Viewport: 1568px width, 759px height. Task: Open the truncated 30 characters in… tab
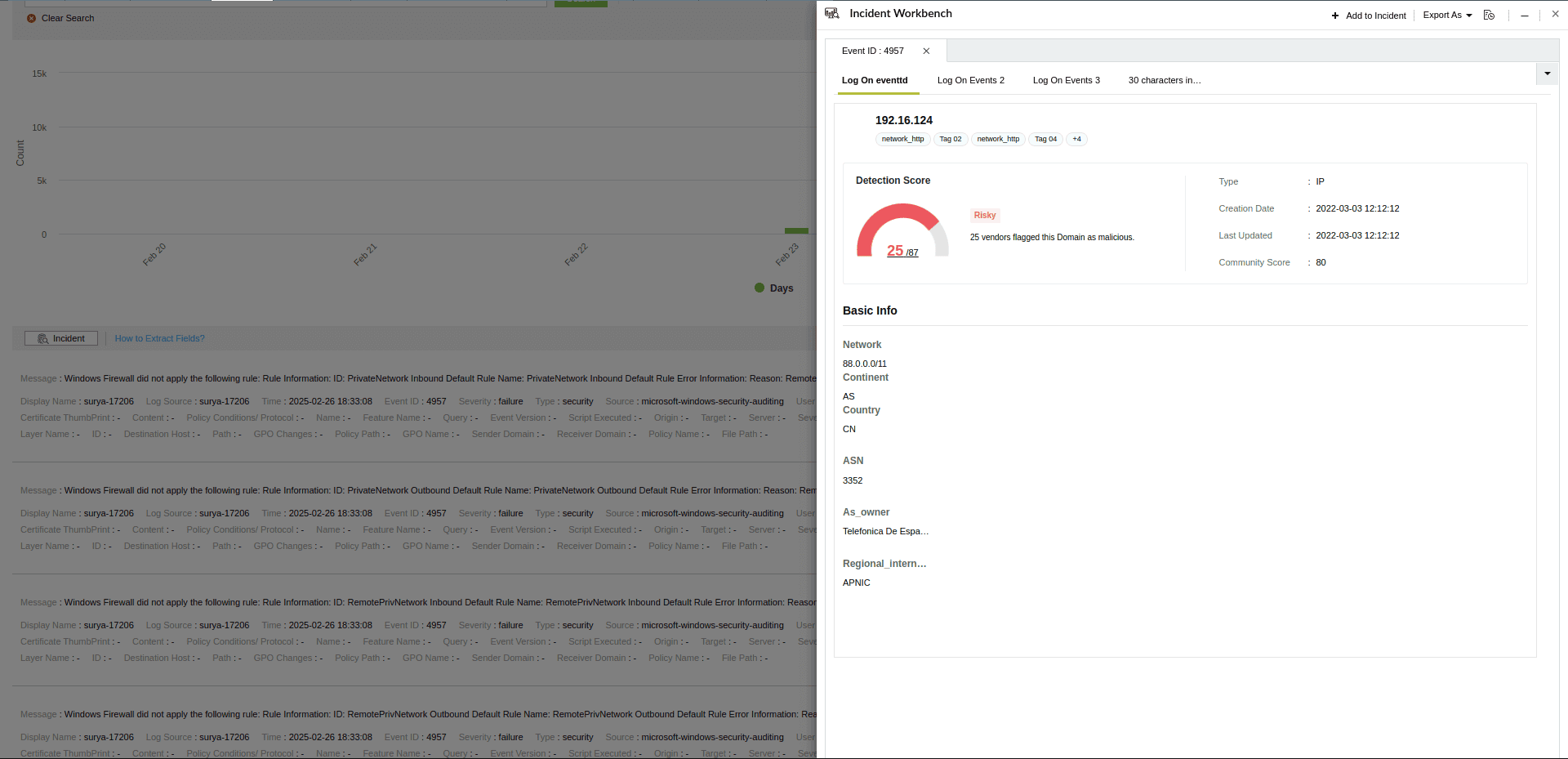(x=1165, y=80)
